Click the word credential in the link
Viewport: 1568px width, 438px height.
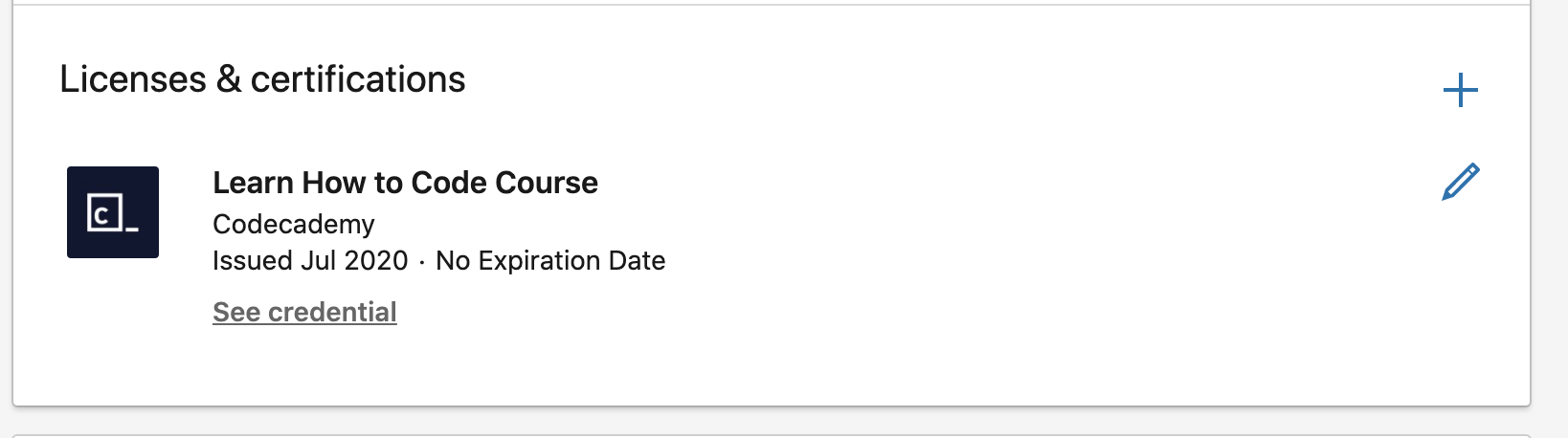tap(332, 313)
